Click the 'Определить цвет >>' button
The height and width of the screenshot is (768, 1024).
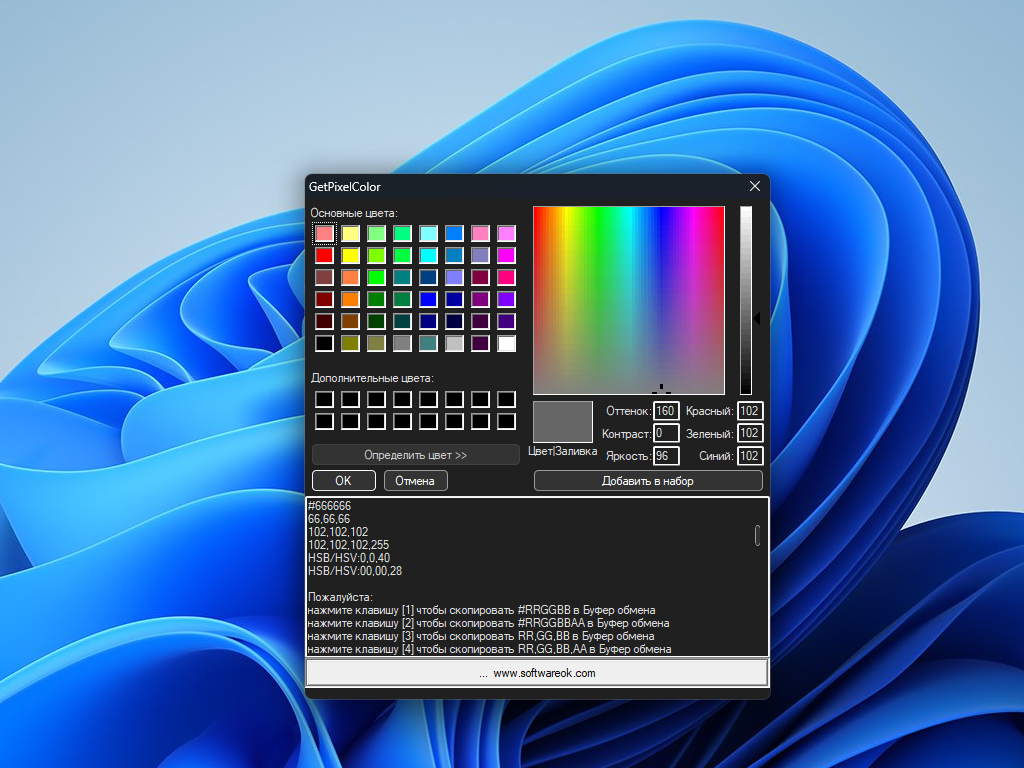(x=415, y=455)
